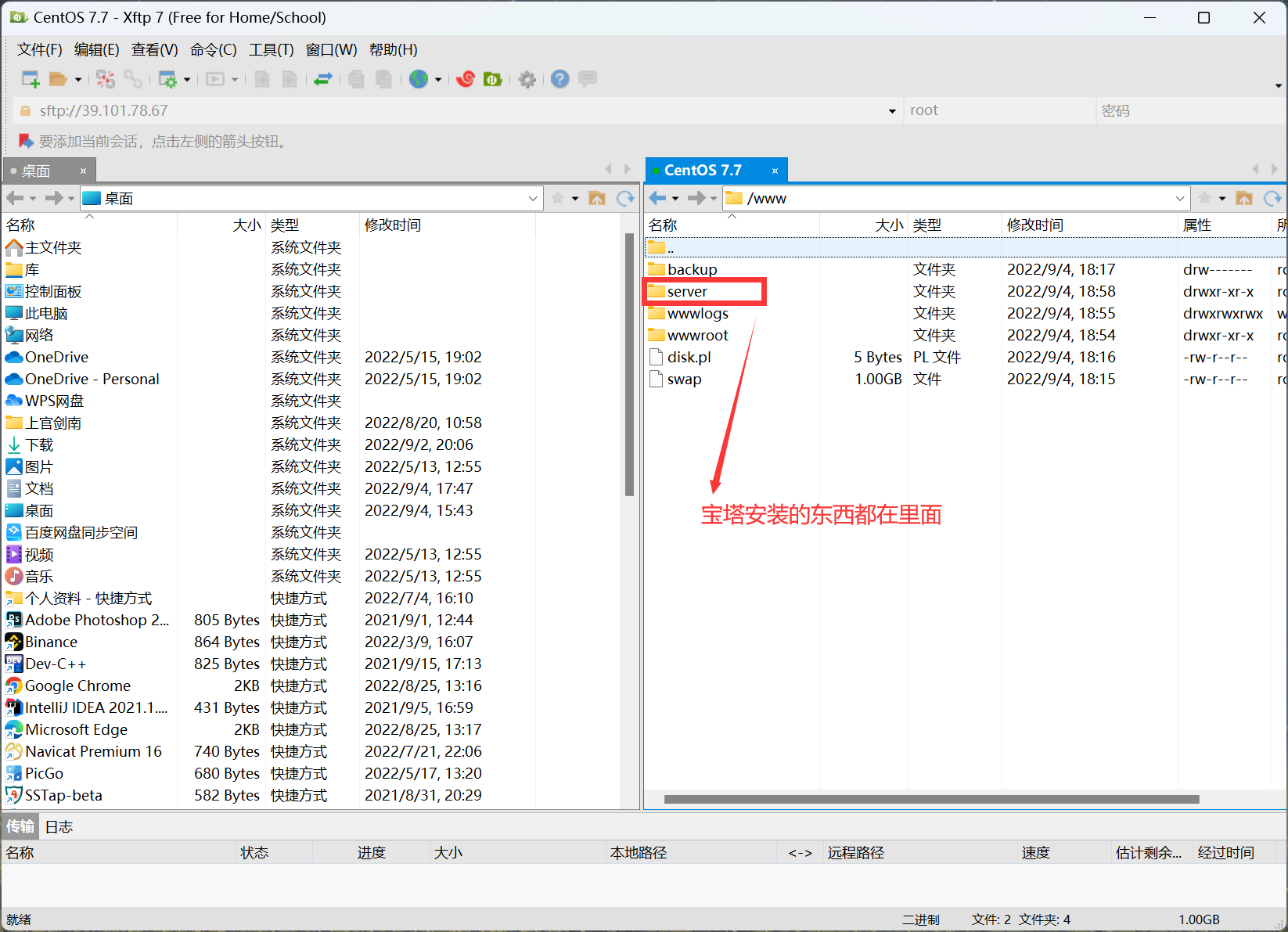
Task: Click the chat feedback bubble icon
Action: (x=588, y=79)
